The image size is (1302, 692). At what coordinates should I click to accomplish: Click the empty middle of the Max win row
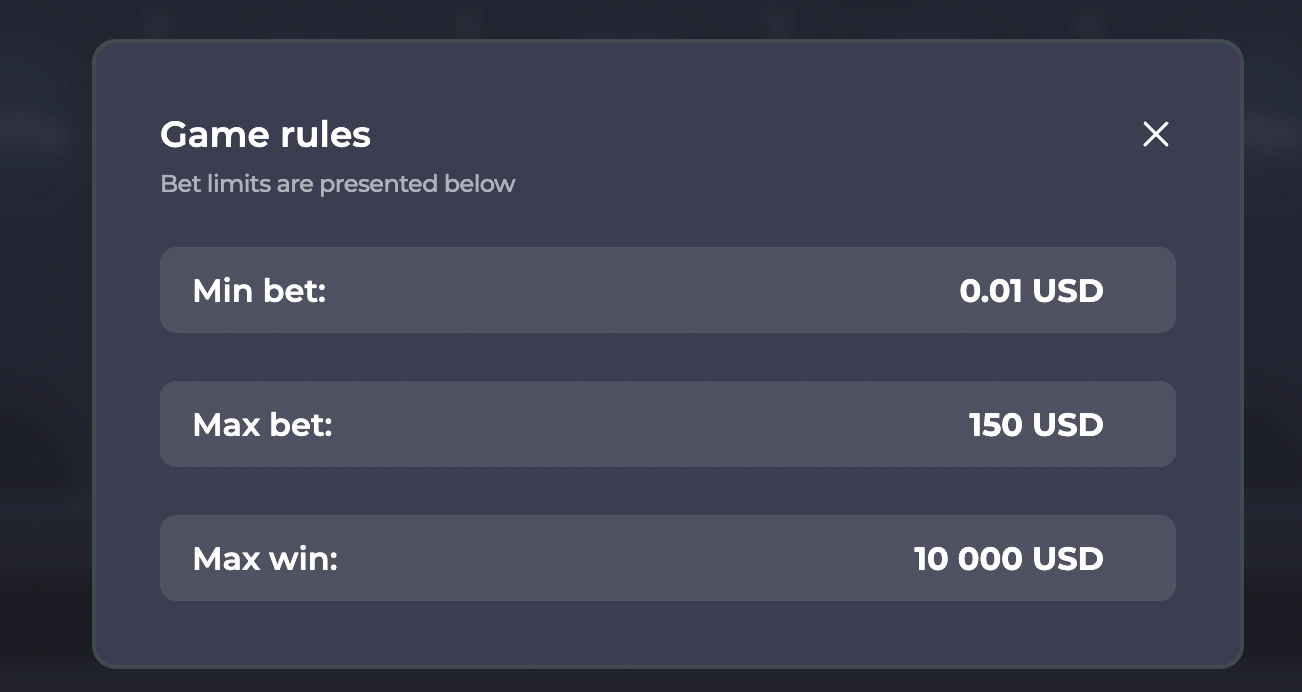click(x=640, y=559)
